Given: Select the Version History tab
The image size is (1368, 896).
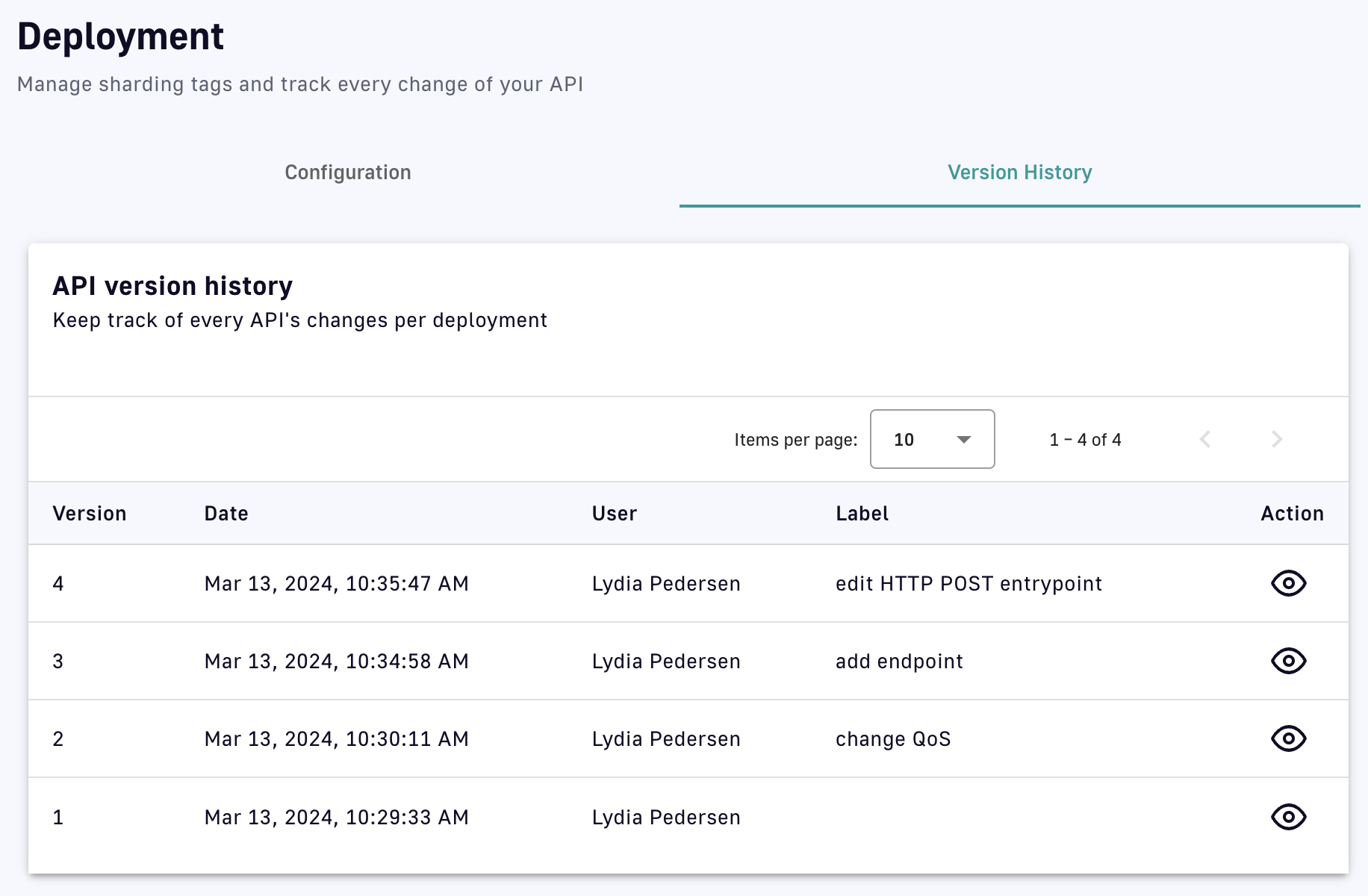Looking at the screenshot, I should [1019, 172].
